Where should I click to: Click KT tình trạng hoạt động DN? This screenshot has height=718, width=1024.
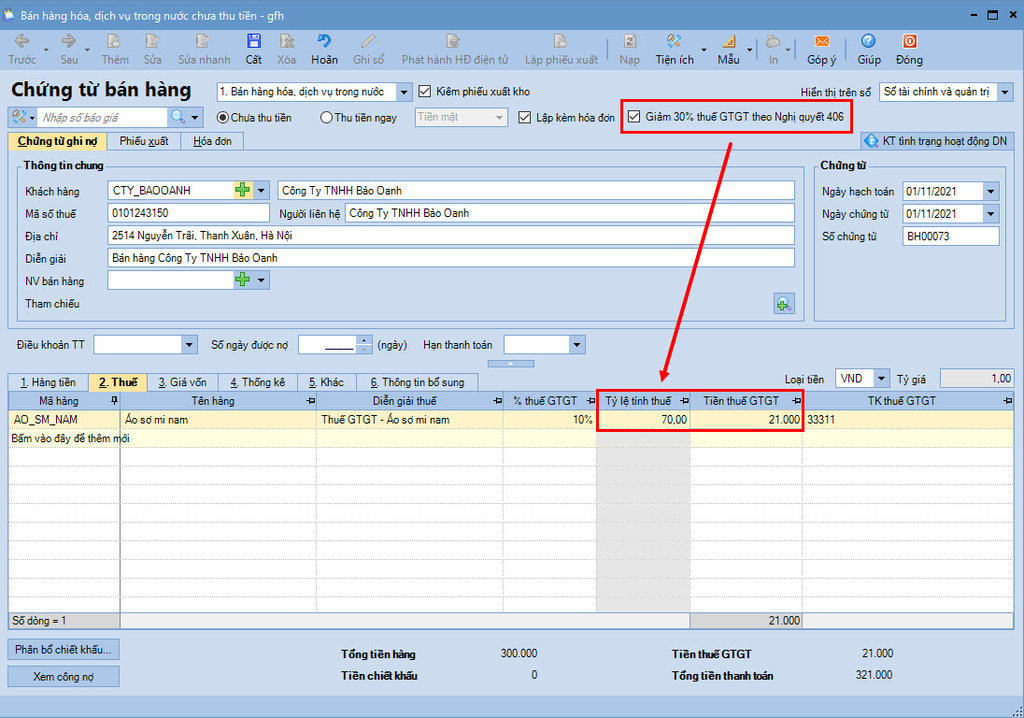point(935,141)
